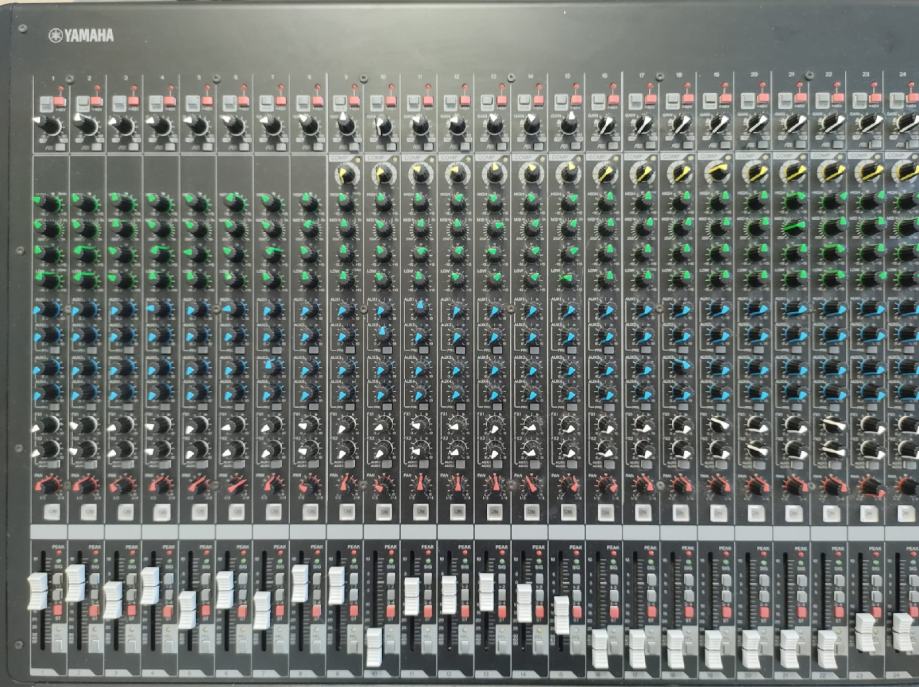Click the gain knob on channel 1

point(50,125)
